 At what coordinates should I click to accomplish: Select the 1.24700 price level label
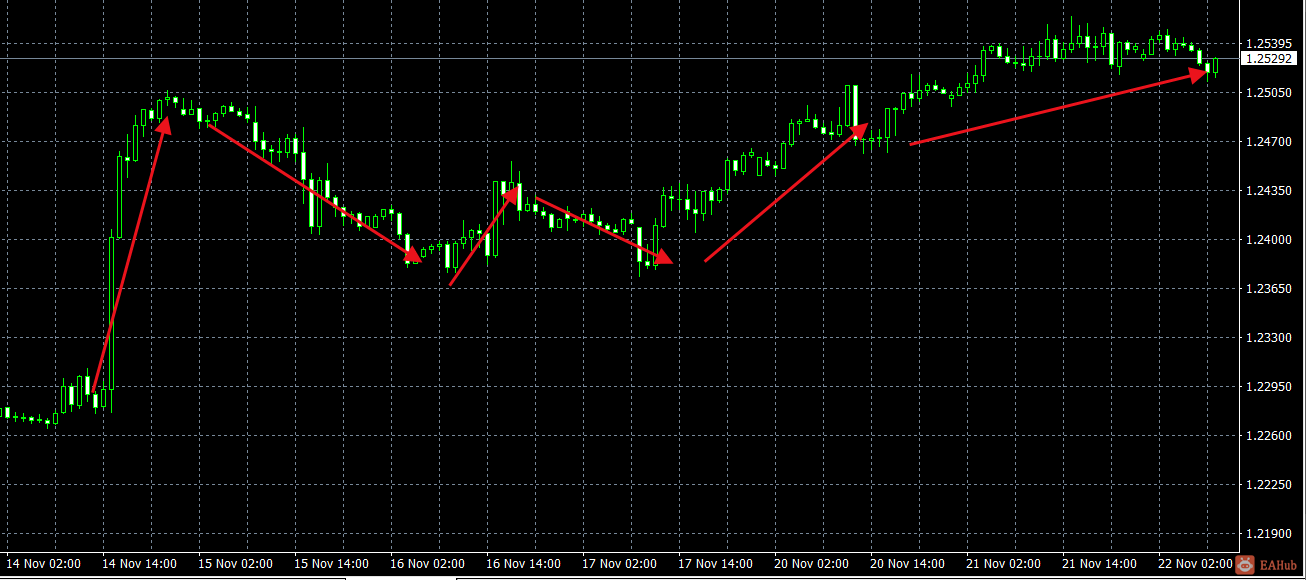click(x=1268, y=142)
